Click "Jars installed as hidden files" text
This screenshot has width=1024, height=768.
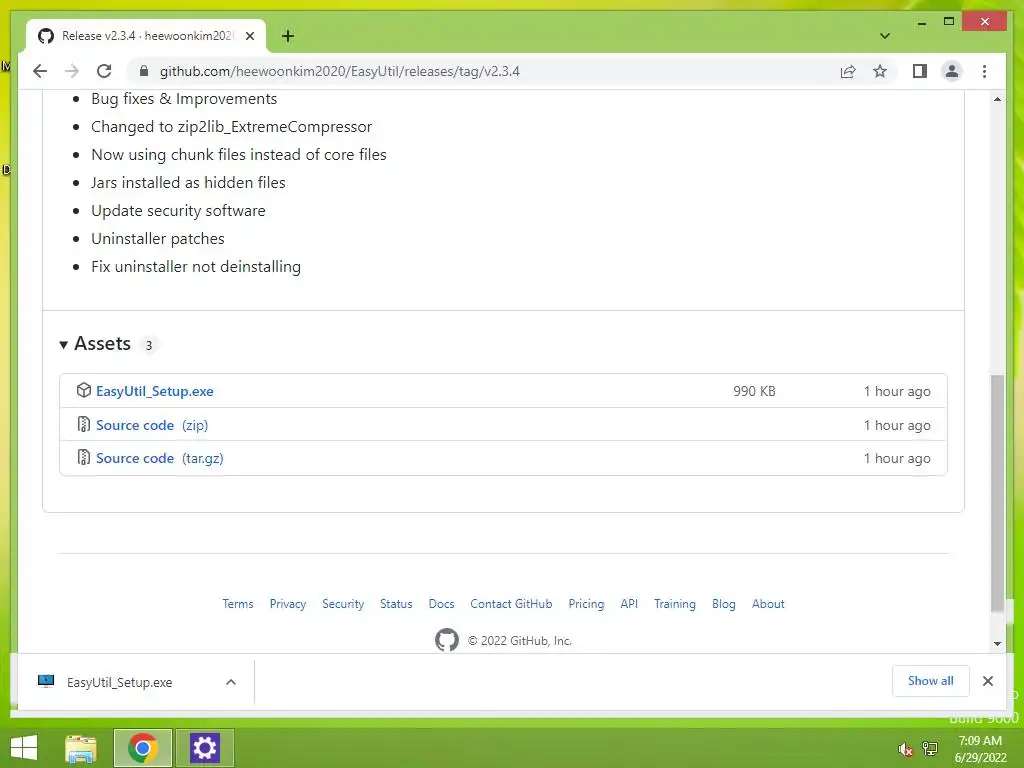coord(188,183)
